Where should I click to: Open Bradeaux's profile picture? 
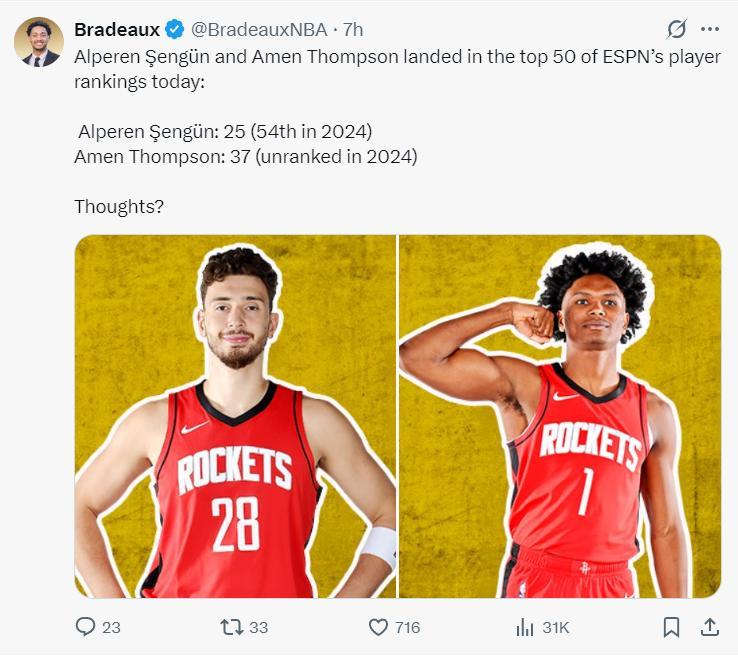point(39,43)
